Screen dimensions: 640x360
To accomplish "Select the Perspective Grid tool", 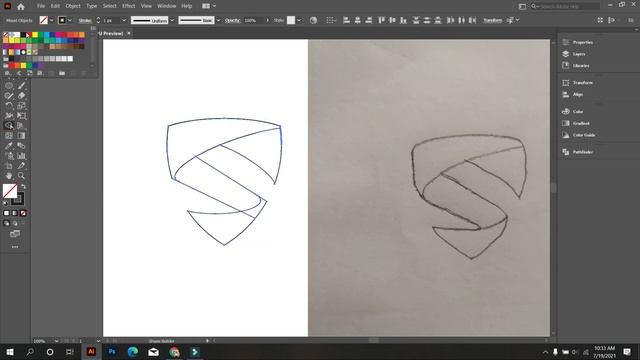I will pyautogui.click(x=22, y=126).
